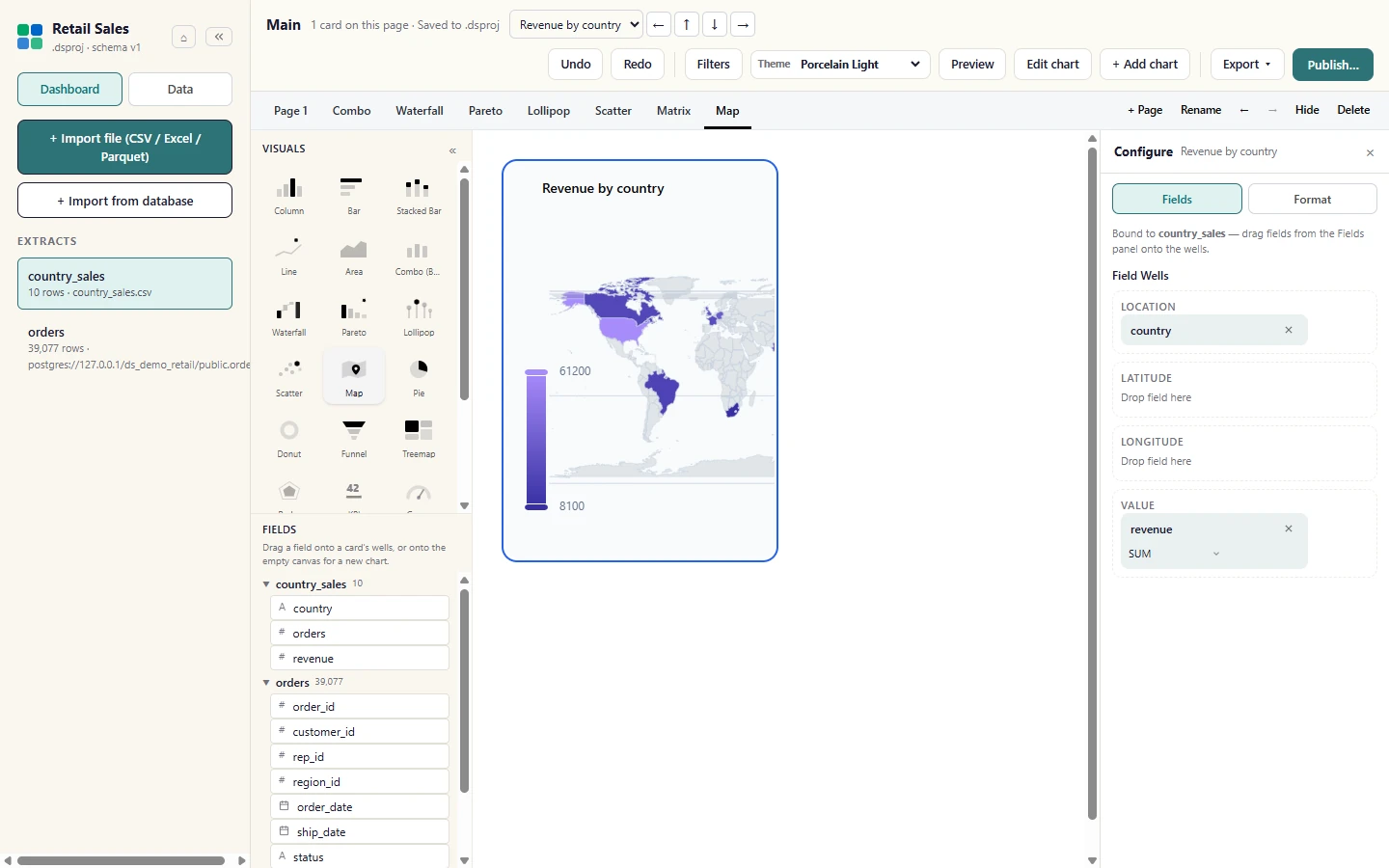Select the Pie chart visual

pos(419,377)
